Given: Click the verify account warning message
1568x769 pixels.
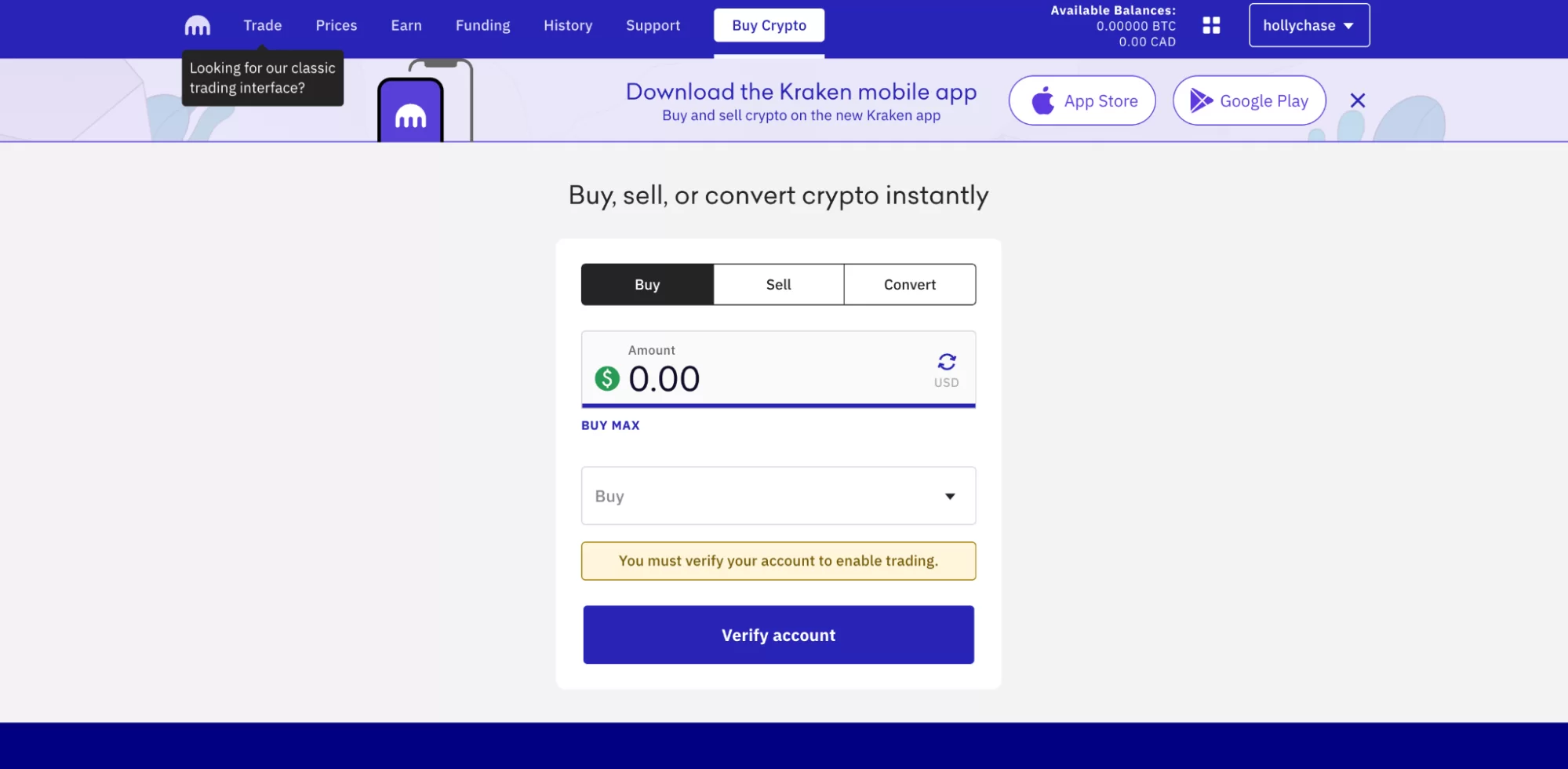Looking at the screenshot, I should [778, 561].
